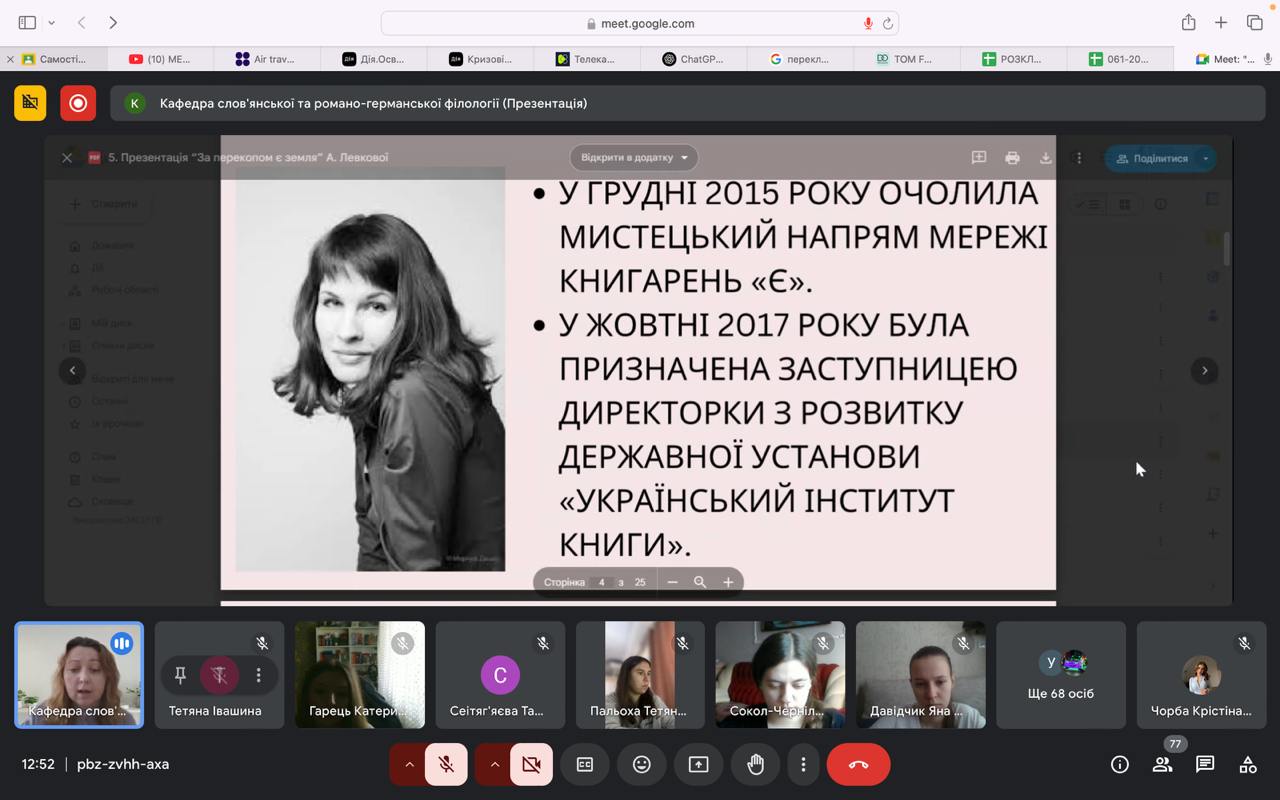Open meeting details info panel
This screenshot has height=800, width=1280.
click(1120, 764)
